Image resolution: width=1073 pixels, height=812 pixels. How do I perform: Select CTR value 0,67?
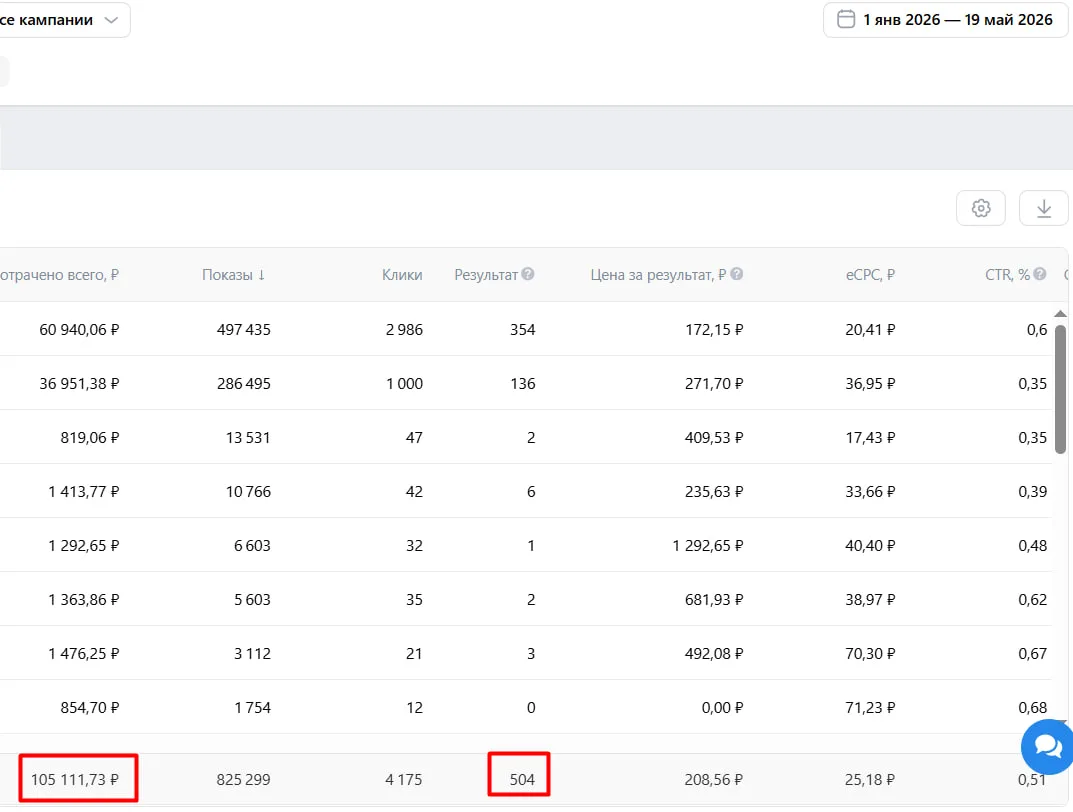point(1033,654)
